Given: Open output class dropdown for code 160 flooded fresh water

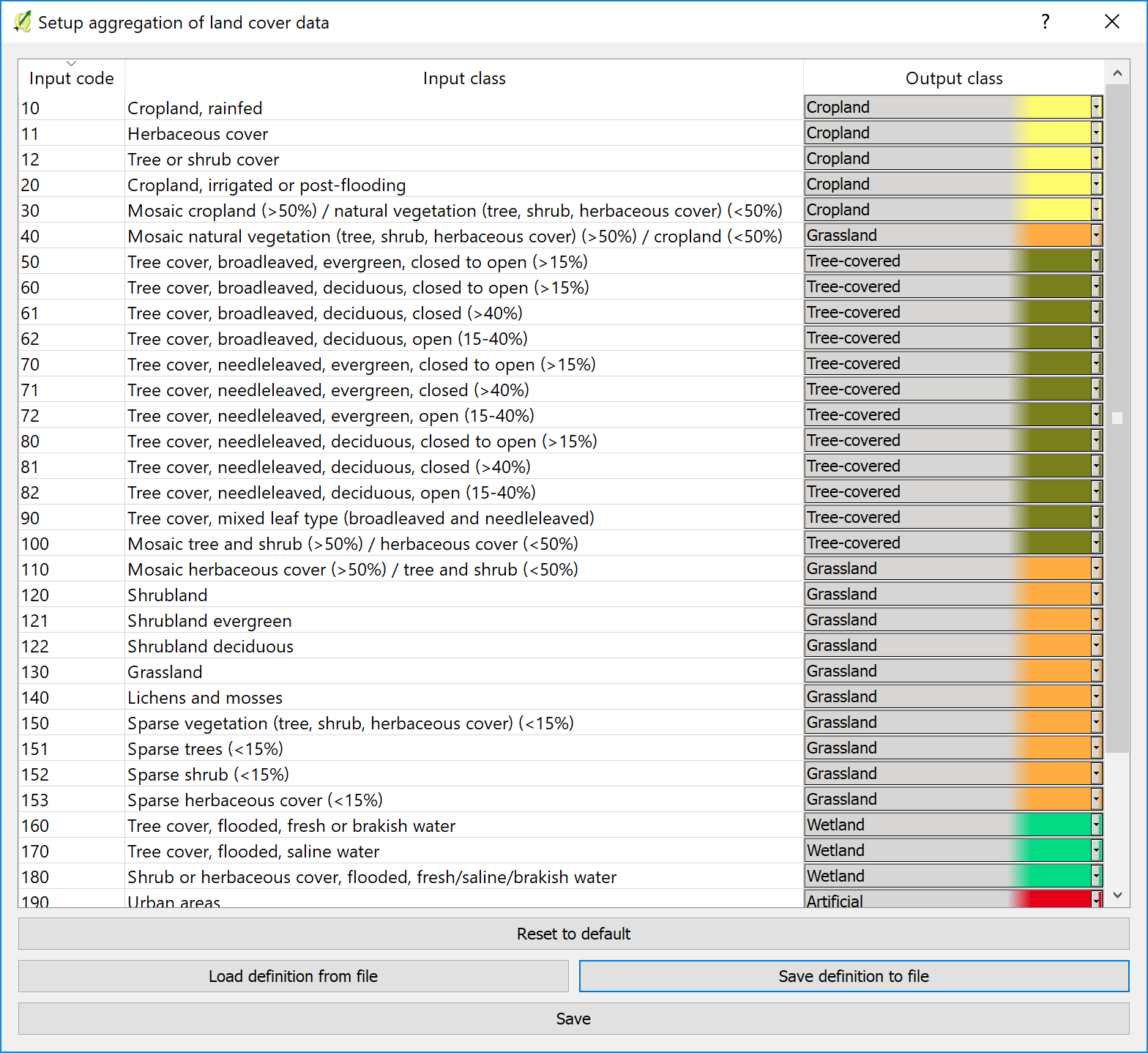Looking at the screenshot, I should click(953, 825).
